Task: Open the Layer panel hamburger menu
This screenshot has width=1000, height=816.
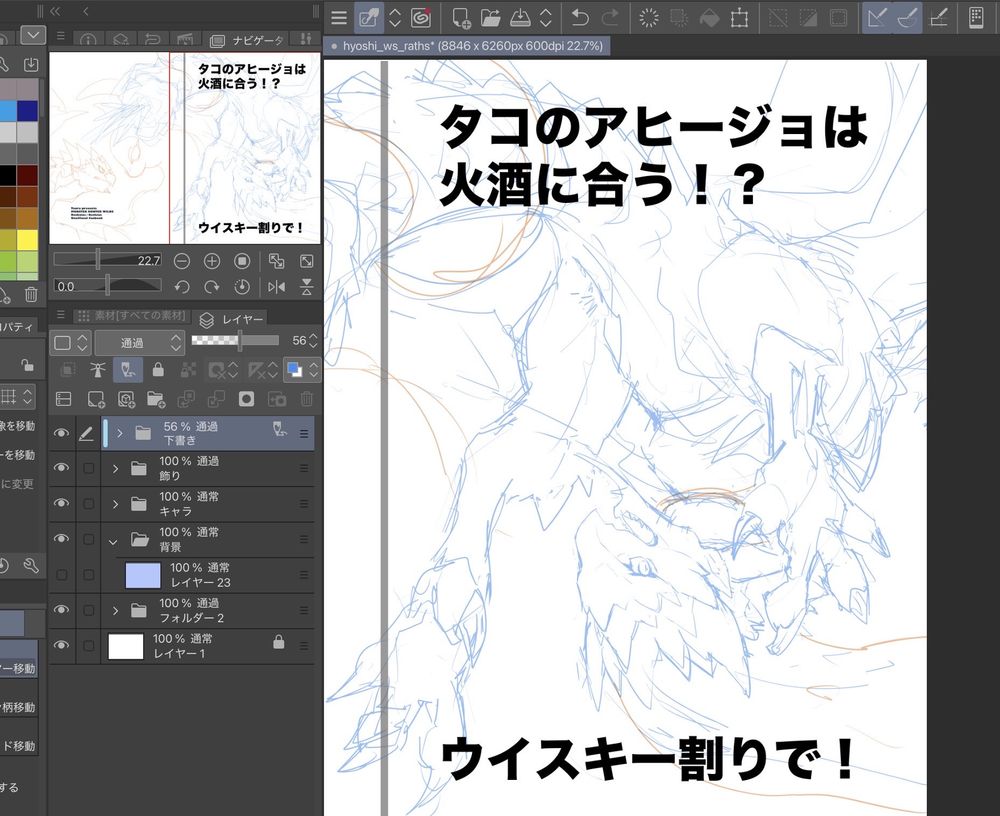Action: pos(61,315)
